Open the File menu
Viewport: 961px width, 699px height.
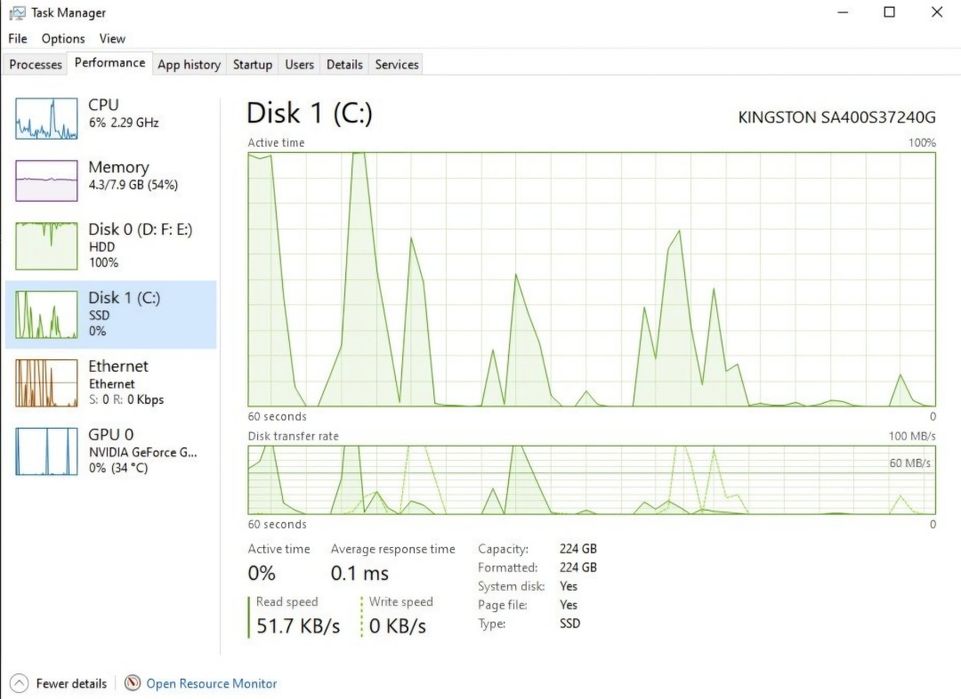18,39
